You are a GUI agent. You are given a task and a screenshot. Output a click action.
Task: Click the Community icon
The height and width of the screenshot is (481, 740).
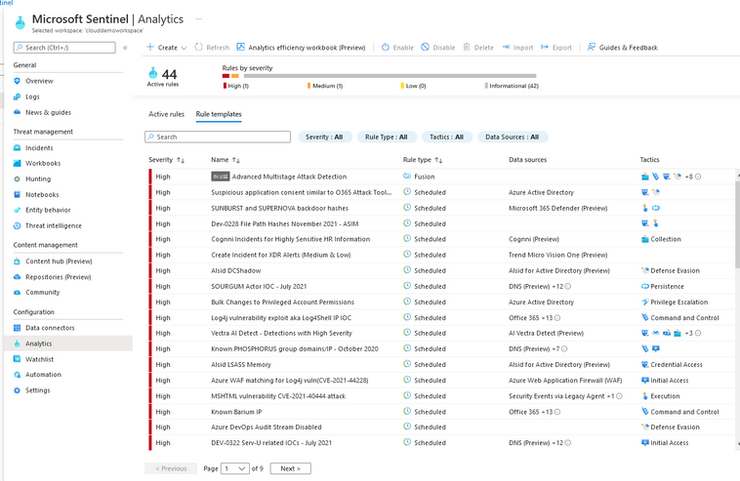tap(17, 292)
